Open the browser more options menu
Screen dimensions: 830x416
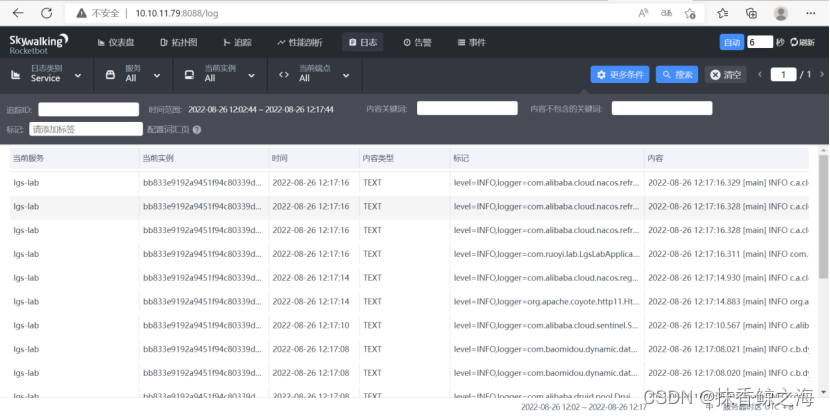810,13
